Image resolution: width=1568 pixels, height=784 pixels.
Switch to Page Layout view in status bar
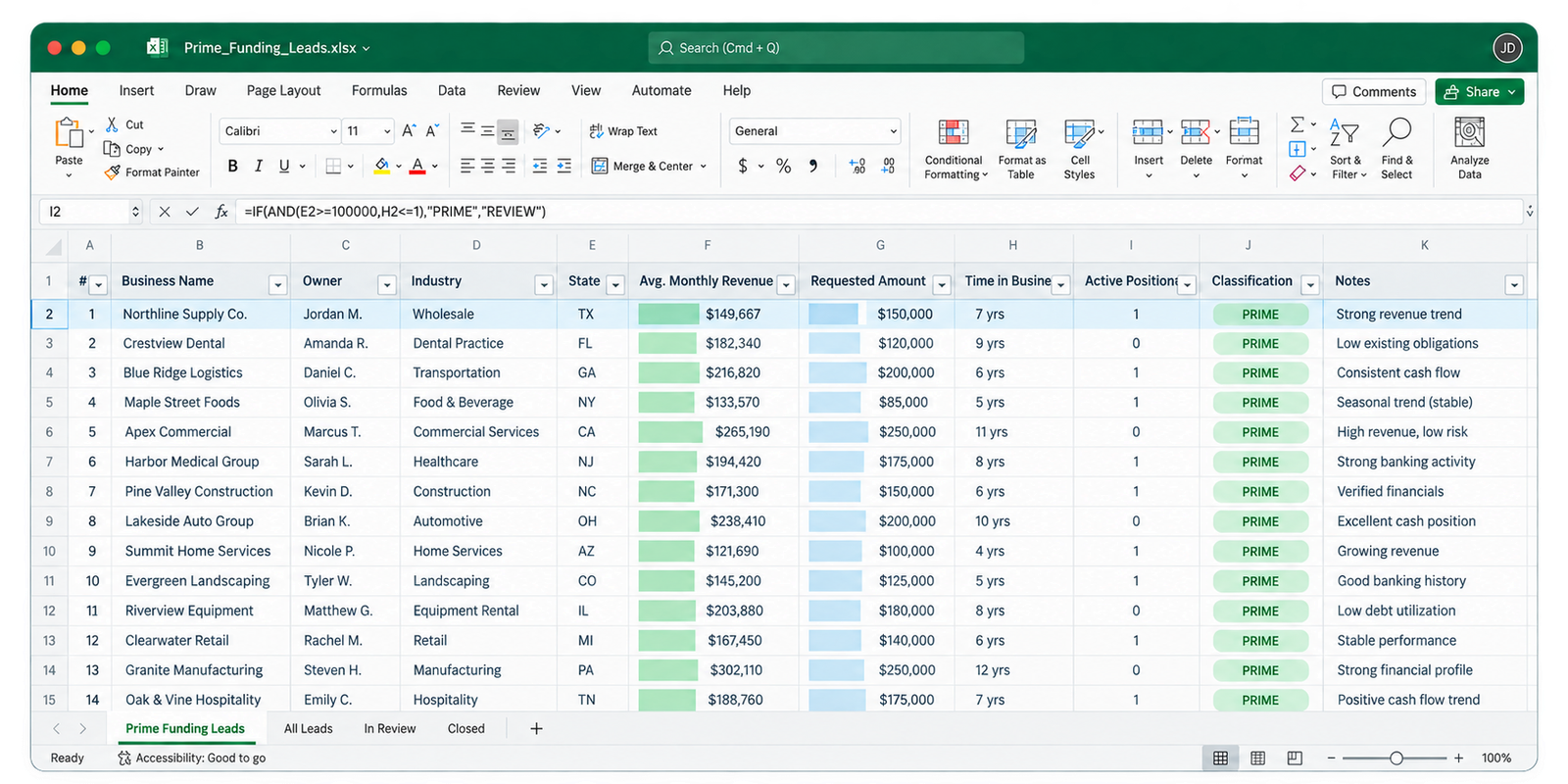point(1257,759)
